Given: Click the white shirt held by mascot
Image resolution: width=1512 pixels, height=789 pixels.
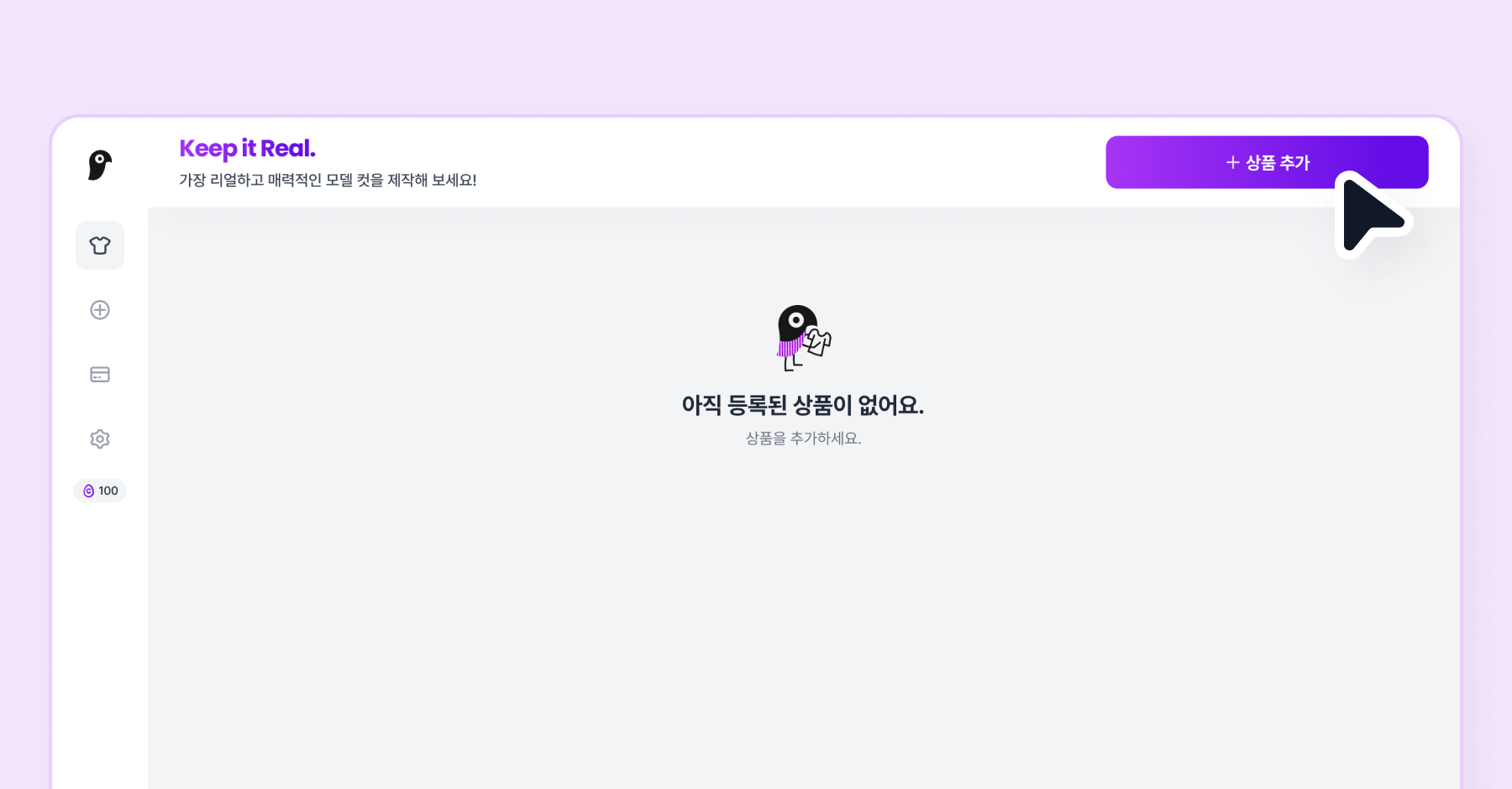Looking at the screenshot, I should pyautogui.click(x=818, y=341).
